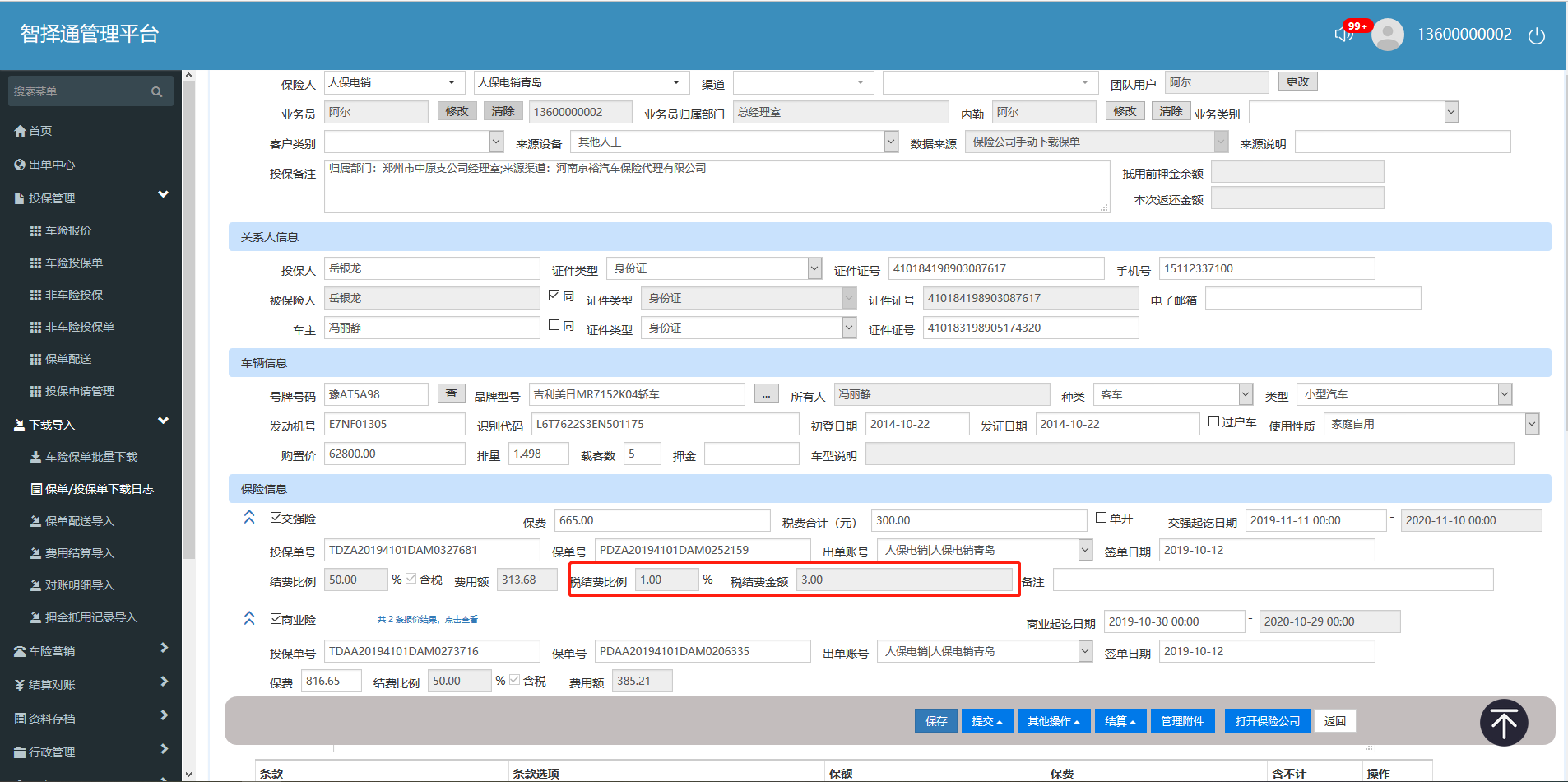Click the sidebar vertical scrollbar
1568x782 pixels.
(188, 329)
